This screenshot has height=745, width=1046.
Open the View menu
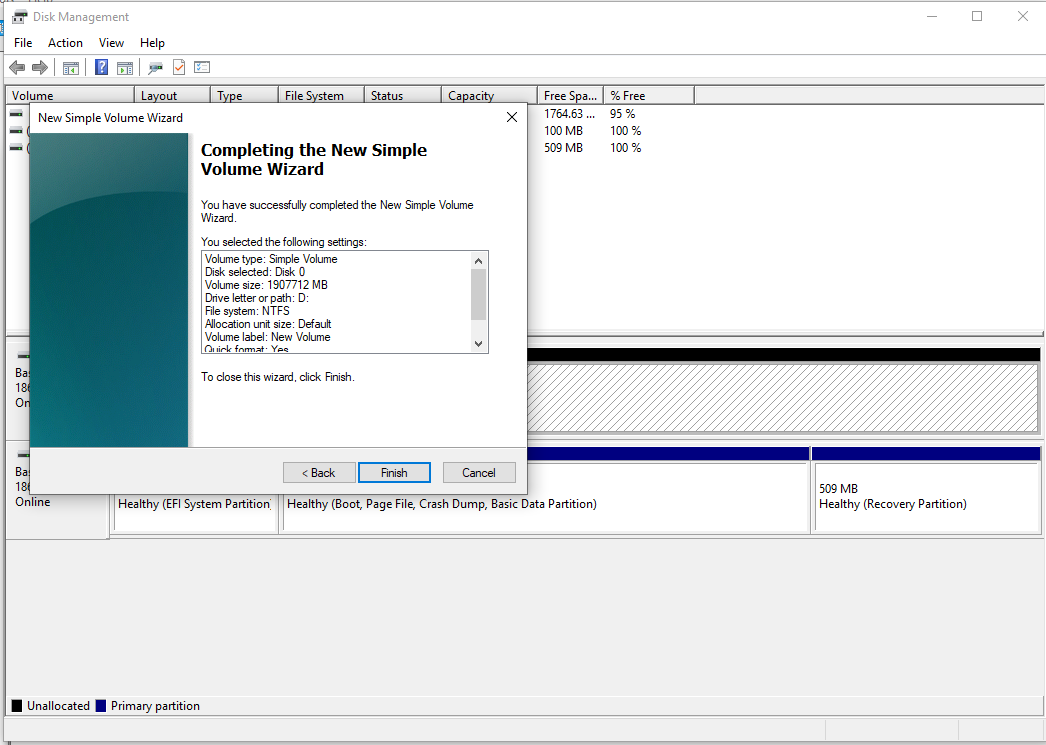tap(111, 42)
